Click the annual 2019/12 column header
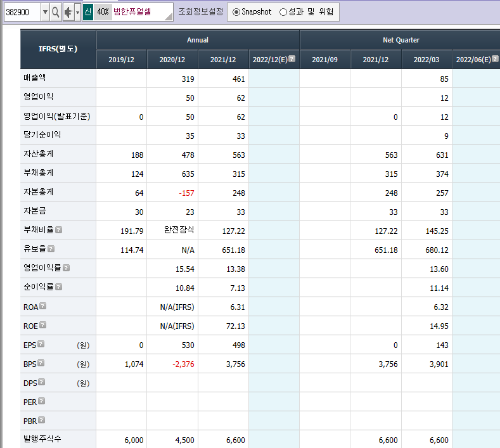Image resolution: width=500 pixels, height=448 pixels. [121, 60]
